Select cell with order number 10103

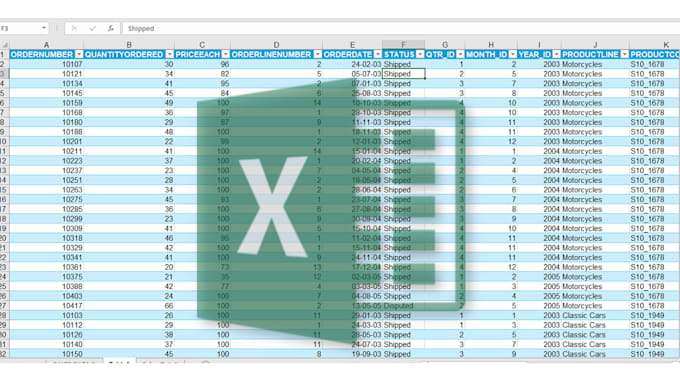[46, 315]
